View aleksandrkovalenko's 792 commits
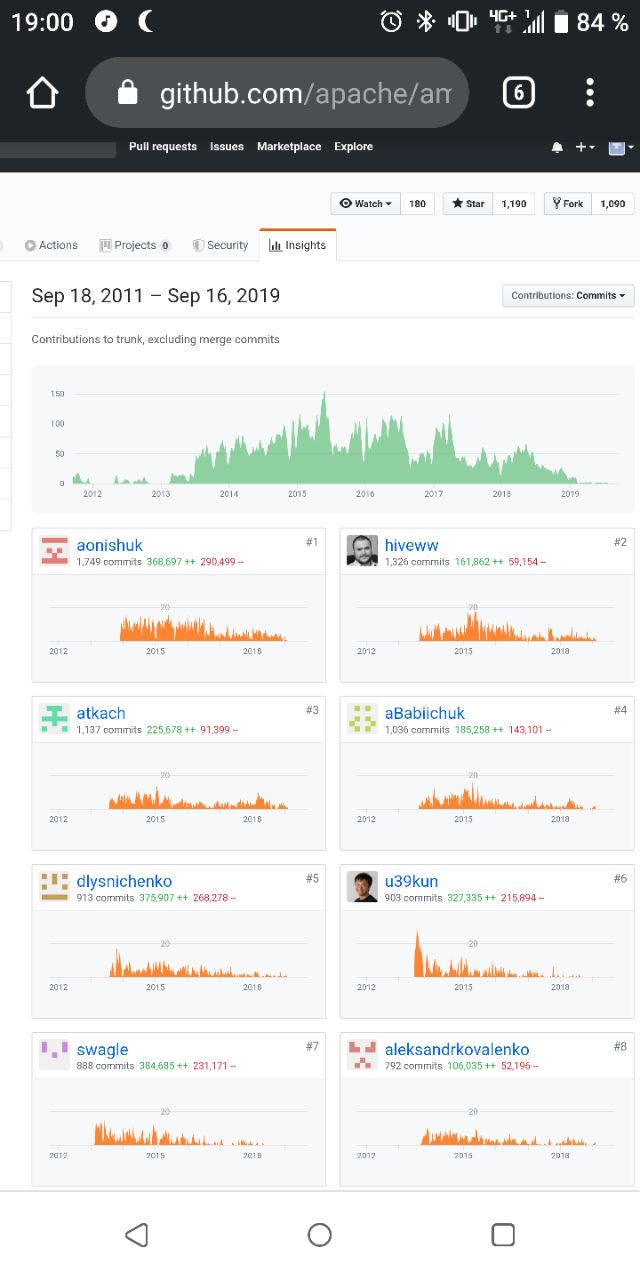 [x=413, y=1066]
